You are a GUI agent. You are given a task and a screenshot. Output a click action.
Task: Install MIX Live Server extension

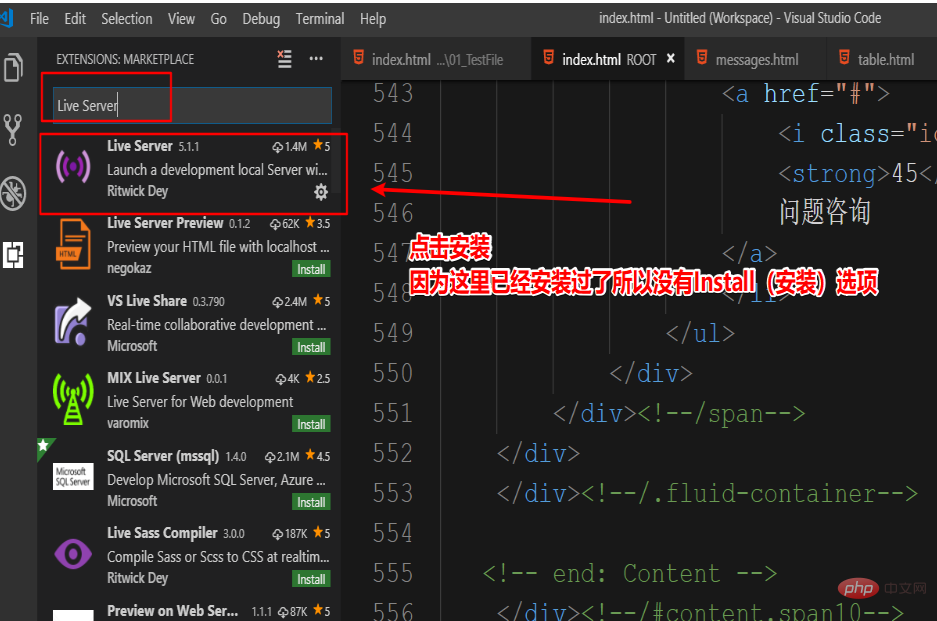pyautogui.click(x=311, y=424)
